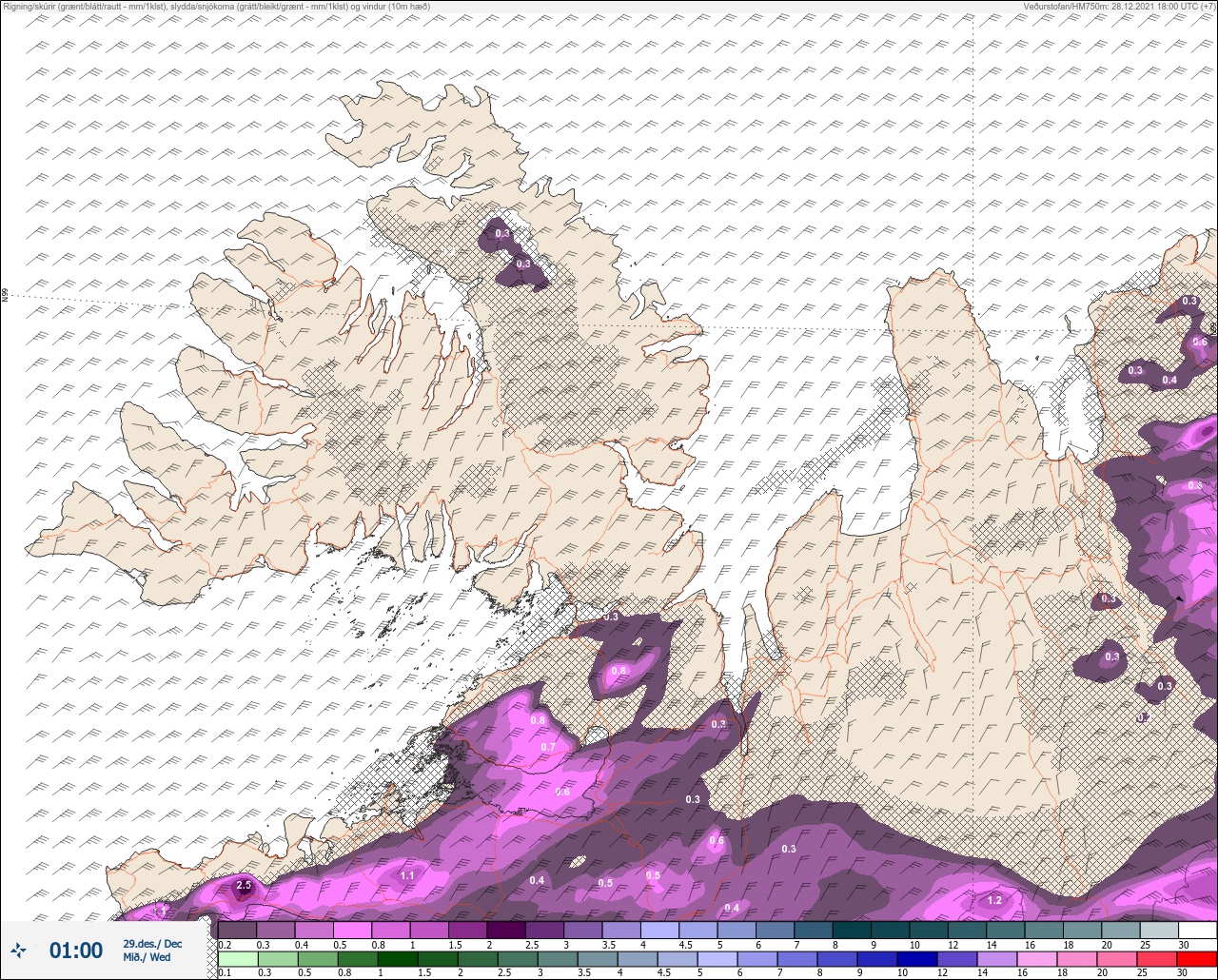Viewport: 1218px width, 980px height.
Task: Click the N99 latitude label at left edge
Action: click(x=5, y=296)
